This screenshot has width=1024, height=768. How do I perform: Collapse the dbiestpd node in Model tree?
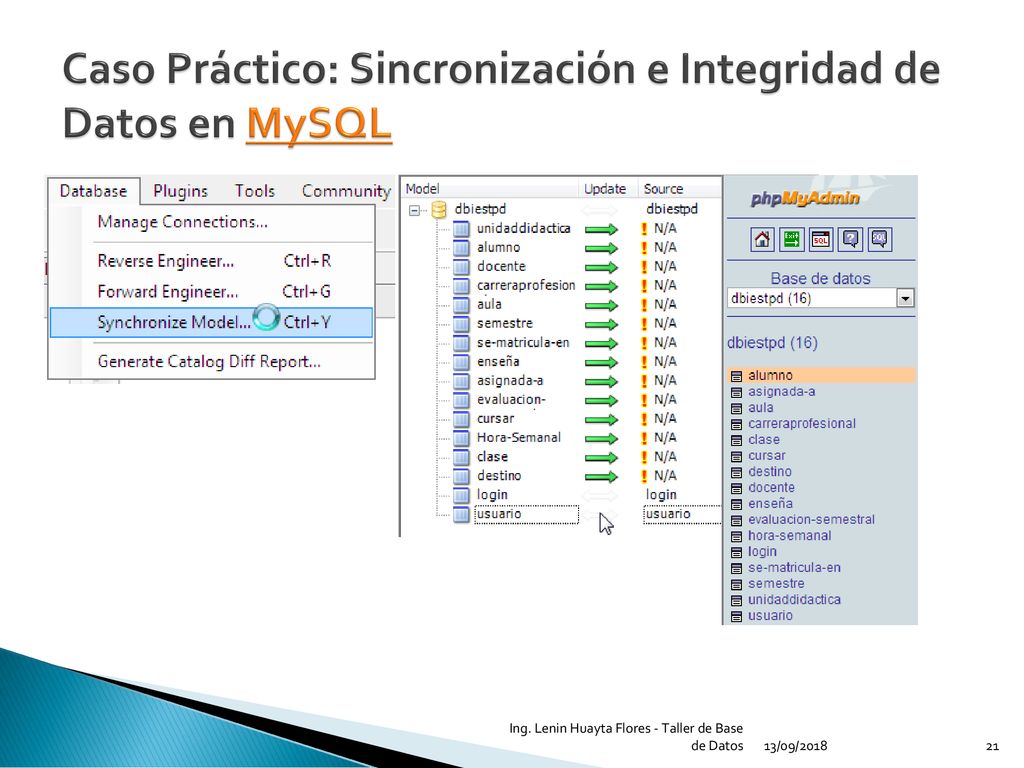414,210
